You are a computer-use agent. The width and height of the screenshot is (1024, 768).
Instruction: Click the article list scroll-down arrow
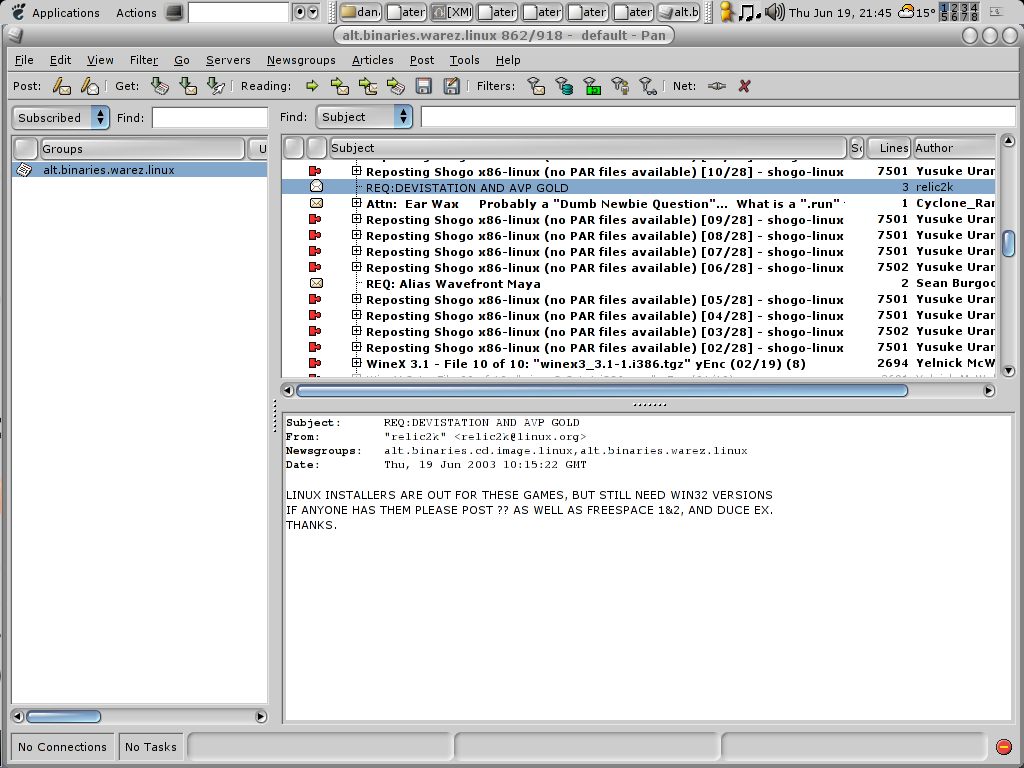pyautogui.click(x=1008, y=371)
